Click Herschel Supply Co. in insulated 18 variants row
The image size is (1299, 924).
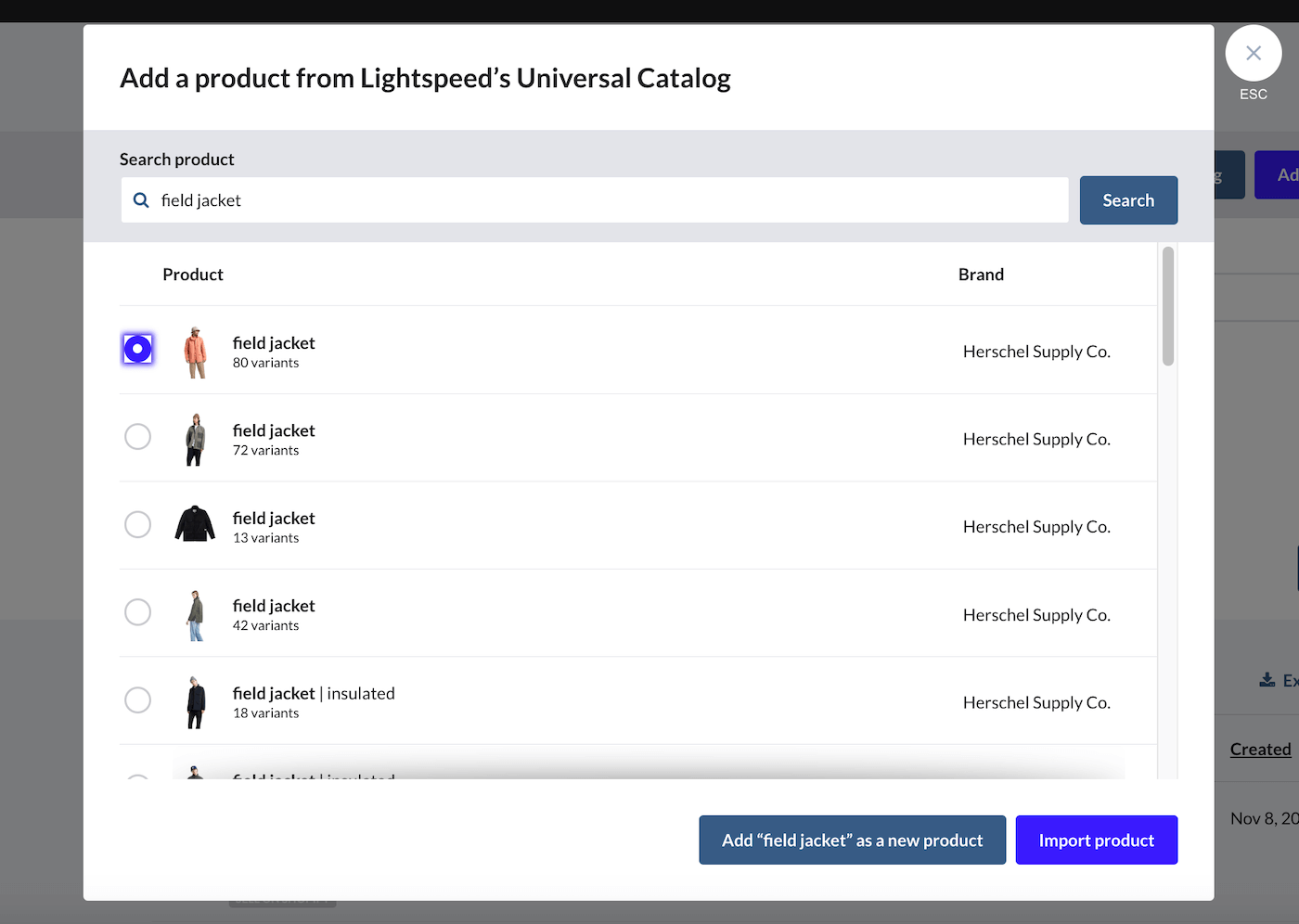point(1036,702)
